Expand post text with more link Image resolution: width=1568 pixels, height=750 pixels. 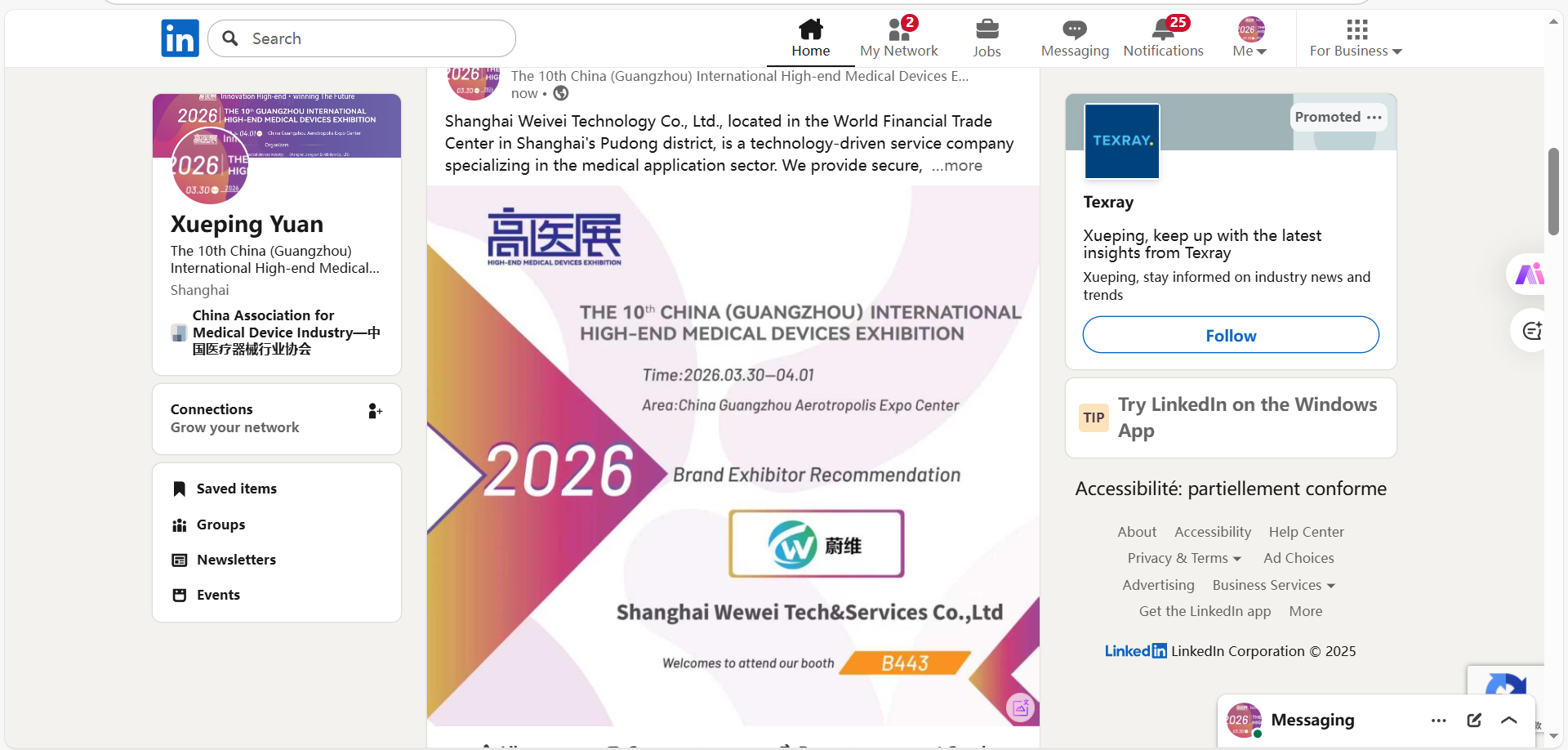957,166
